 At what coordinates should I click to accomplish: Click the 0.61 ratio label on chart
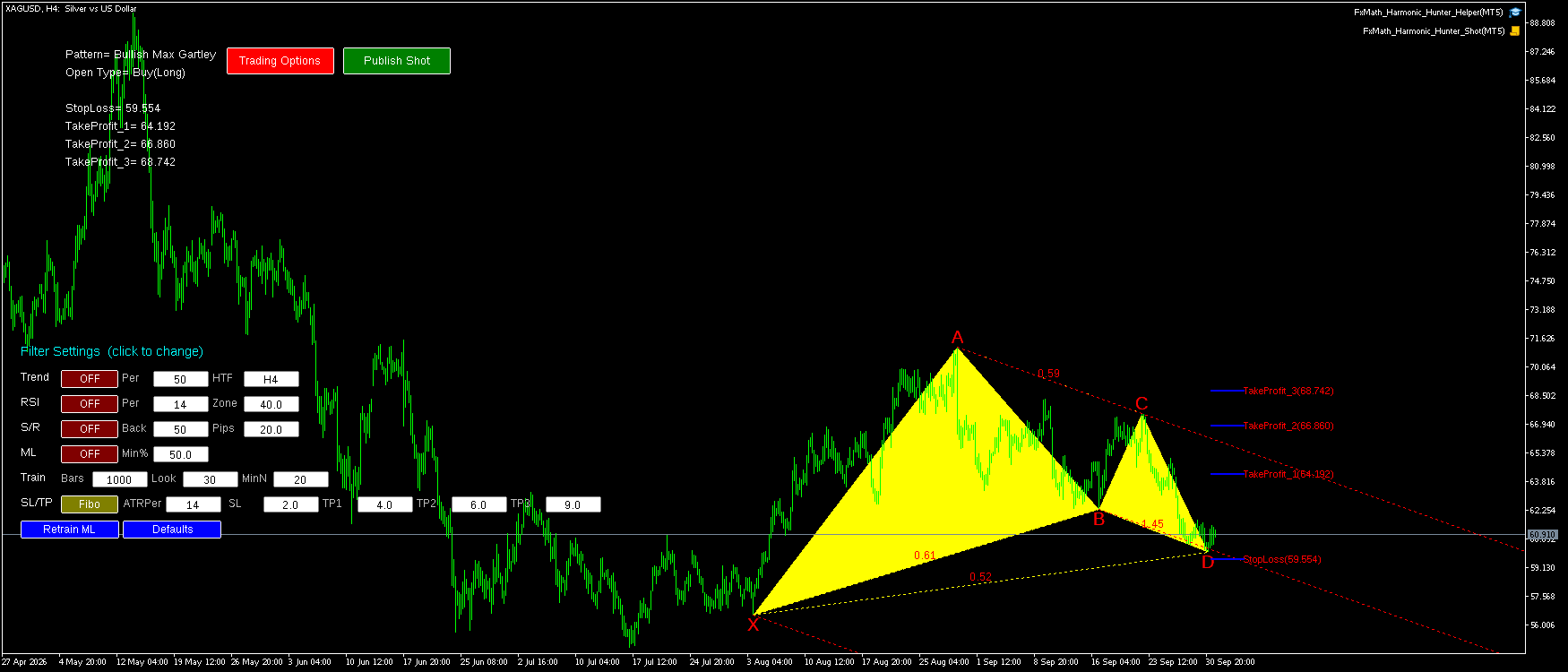[925, 556]
